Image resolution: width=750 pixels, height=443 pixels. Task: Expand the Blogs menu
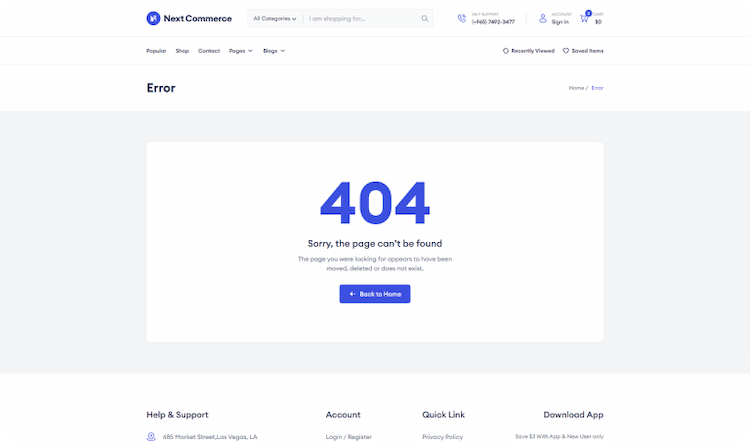273,50
